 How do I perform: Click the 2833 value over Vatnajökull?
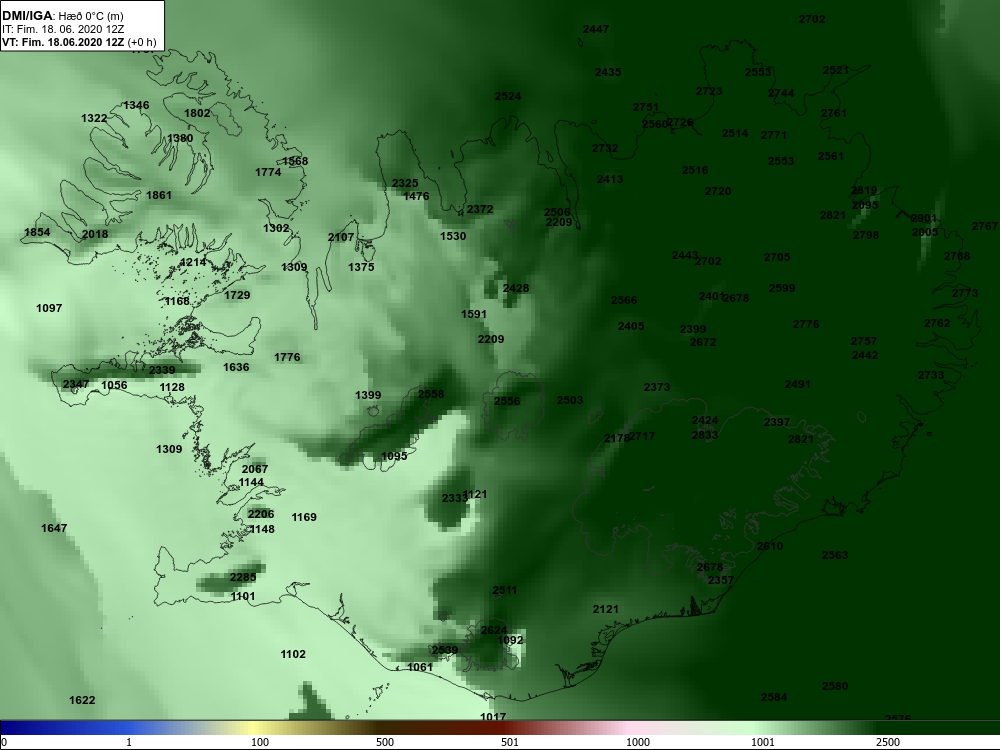705,435
